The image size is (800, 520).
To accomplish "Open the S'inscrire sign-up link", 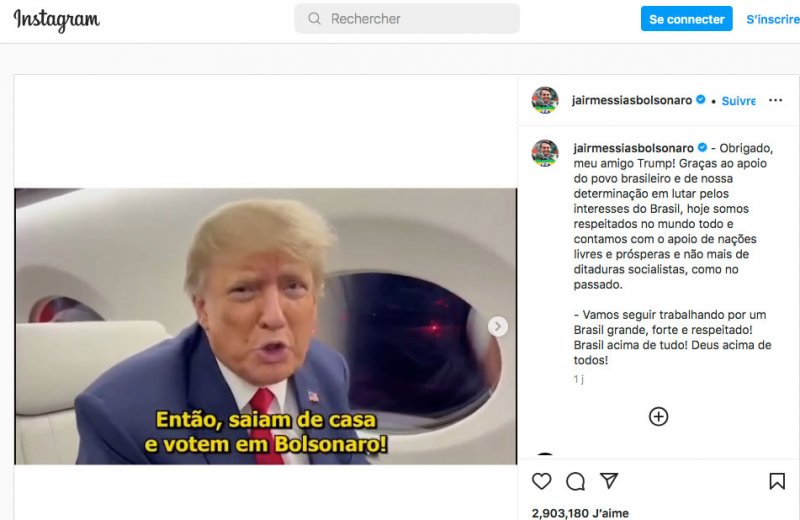I will [772, 19].
